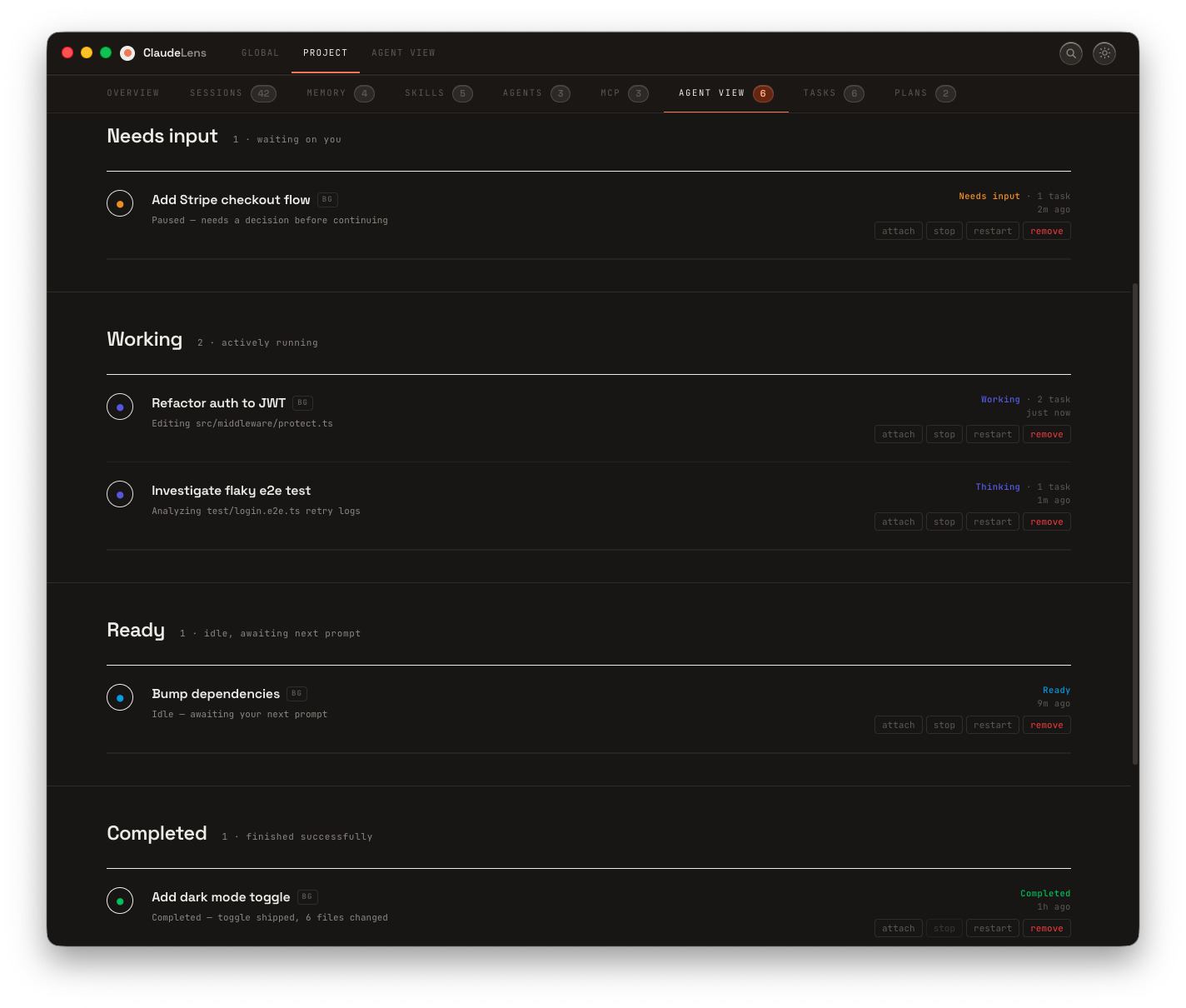Attach to the Add Stripe checkout flow agent
Image resolution: width=1186 pixels, height=1008 pixels.
pos(899,232)
